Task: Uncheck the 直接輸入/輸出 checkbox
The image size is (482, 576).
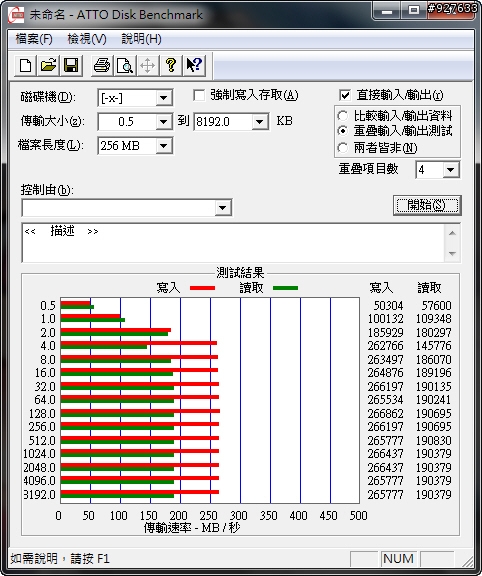Action: [345, 96]
